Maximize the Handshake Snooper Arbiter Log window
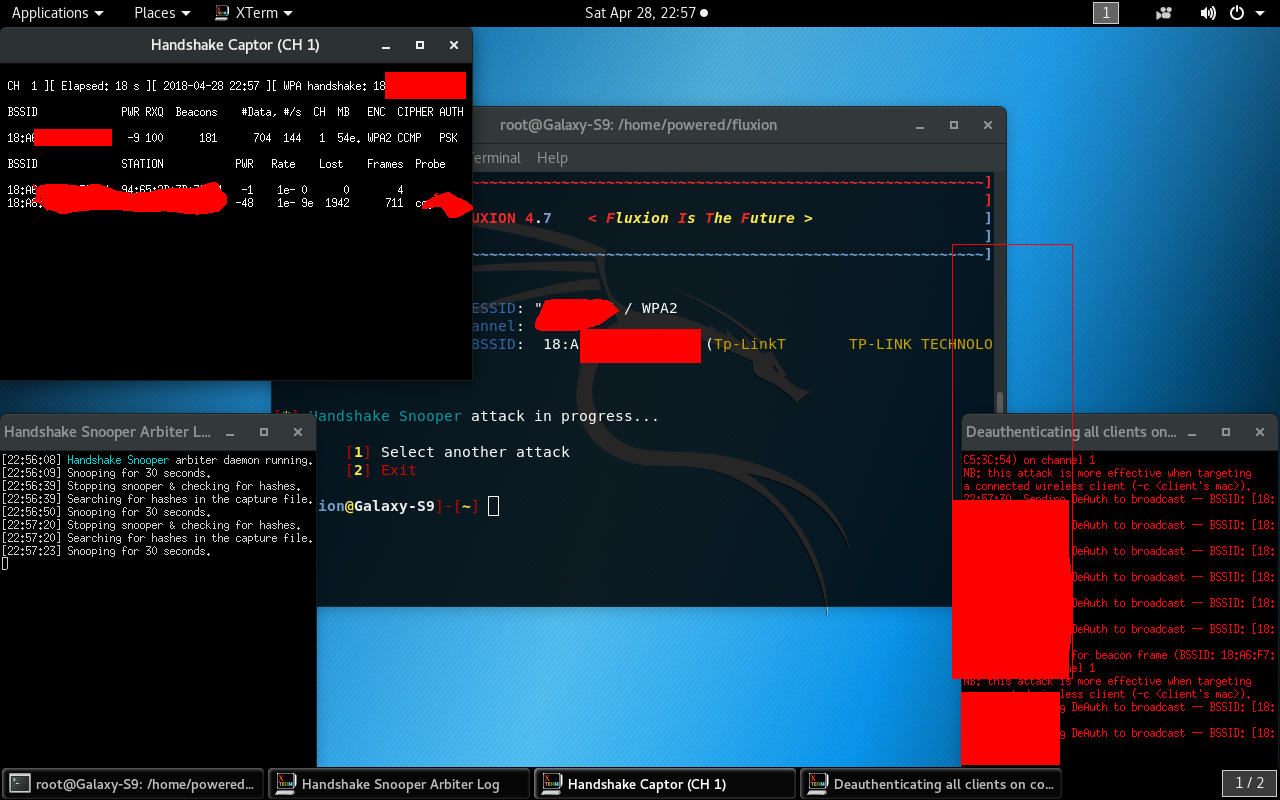Viewport: 1280px width, 800px height. pyautogui.click(x=264, y=432)
